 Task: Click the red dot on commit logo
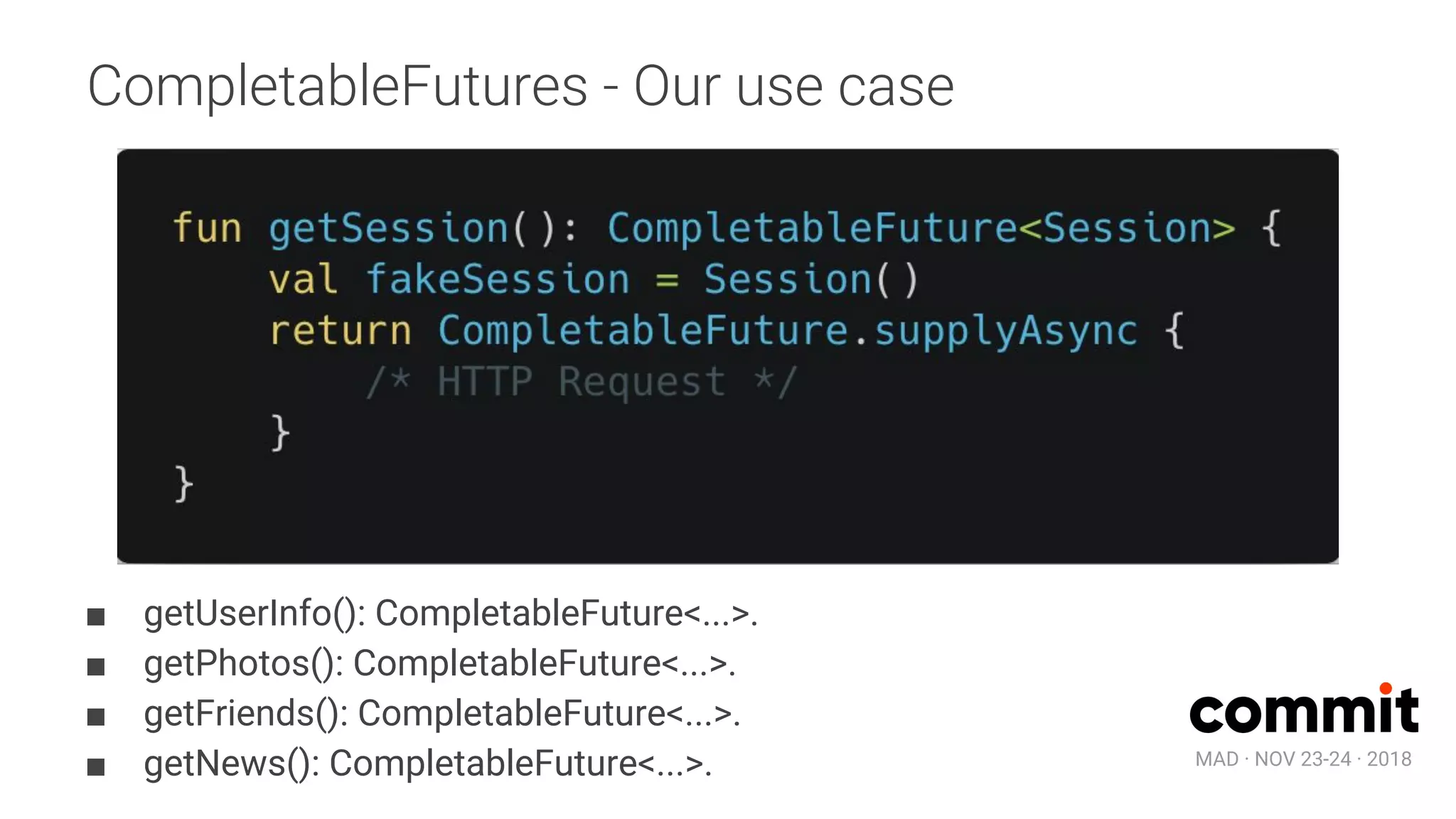(x=1386, y=688)
